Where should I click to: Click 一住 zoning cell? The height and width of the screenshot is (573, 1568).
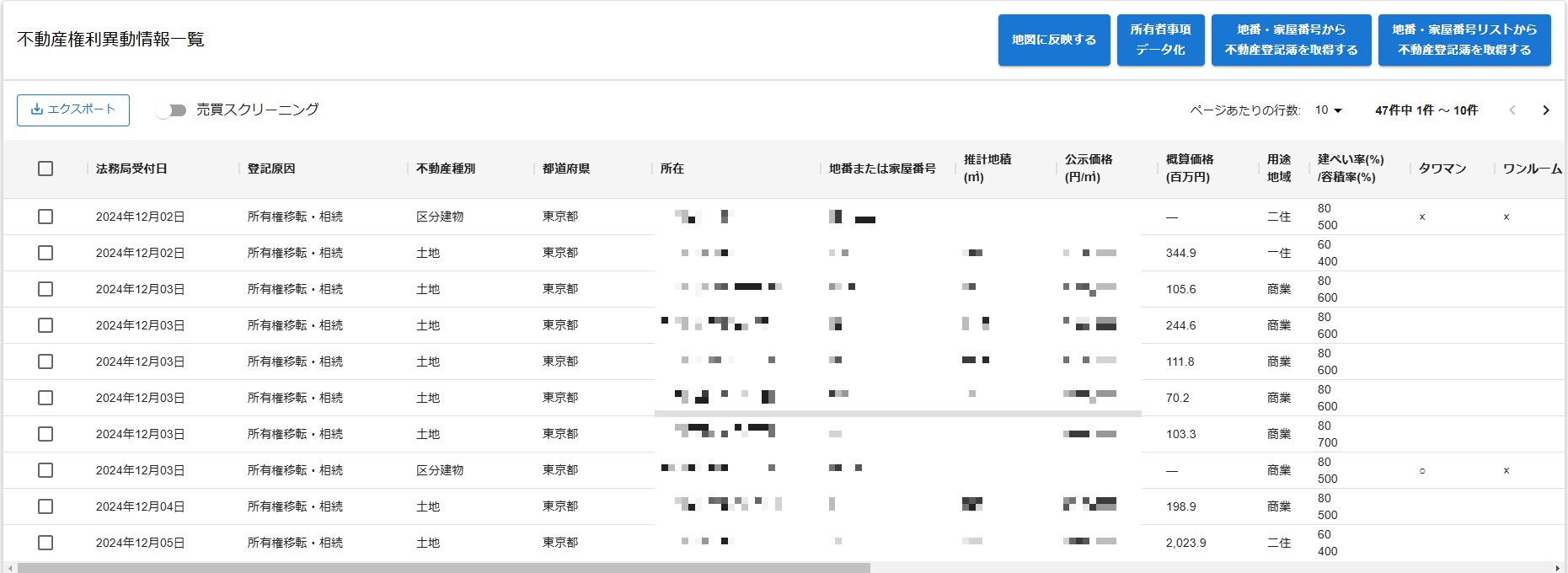point(1279,253)
